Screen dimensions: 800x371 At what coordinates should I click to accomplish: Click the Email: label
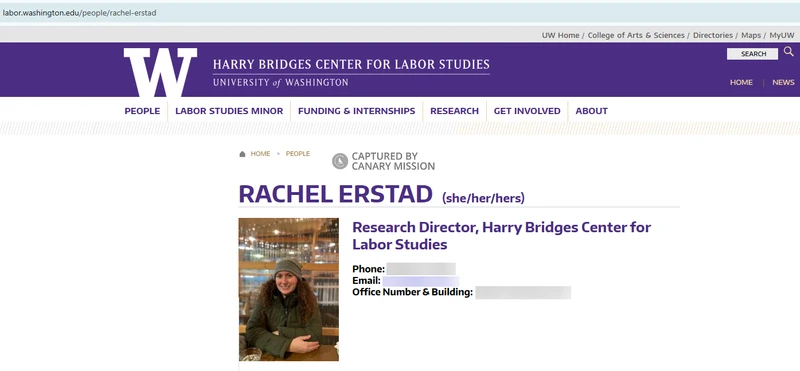[366, 281]
